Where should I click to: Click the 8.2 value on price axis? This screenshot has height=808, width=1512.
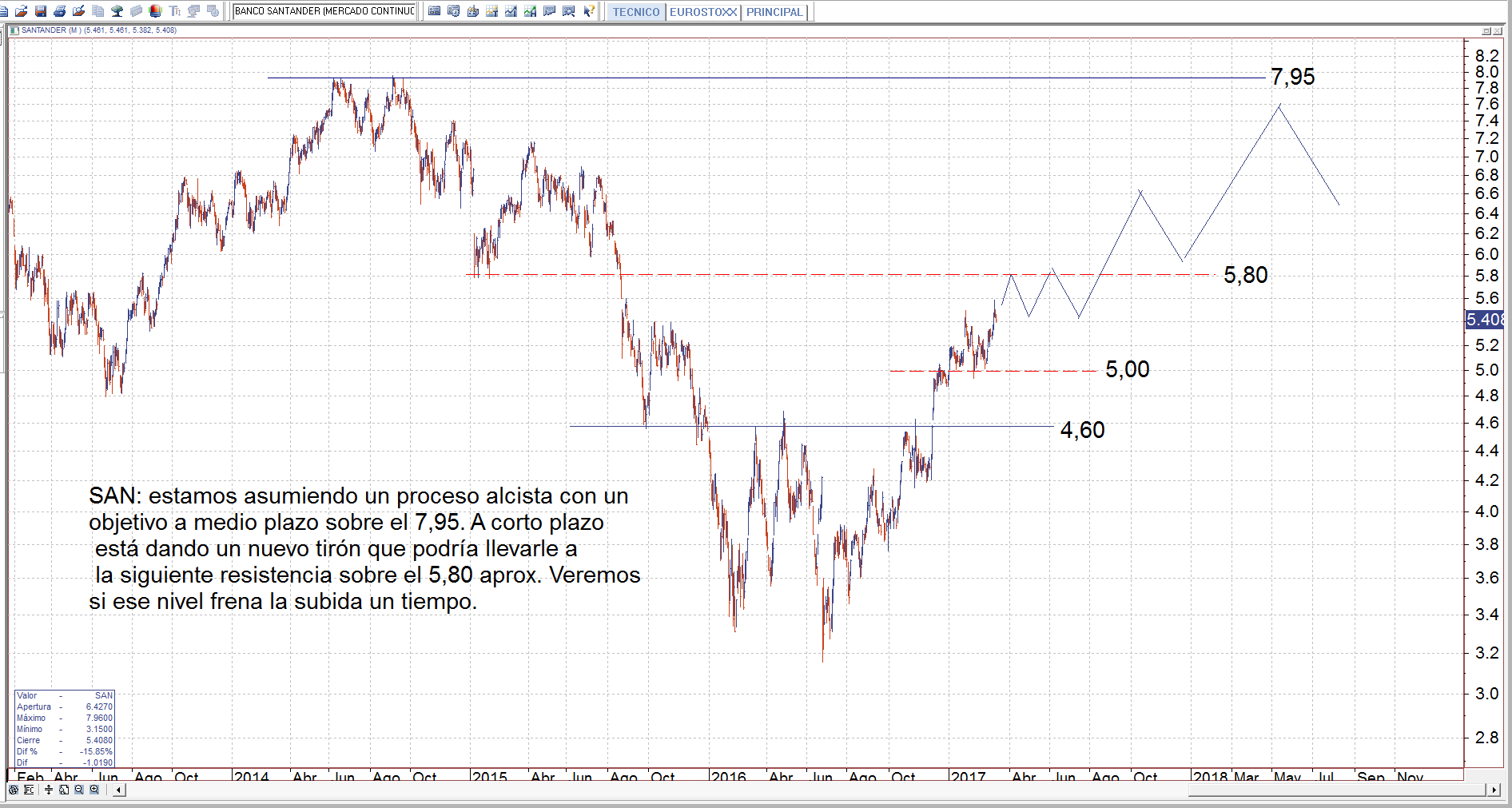point(1486,55)
